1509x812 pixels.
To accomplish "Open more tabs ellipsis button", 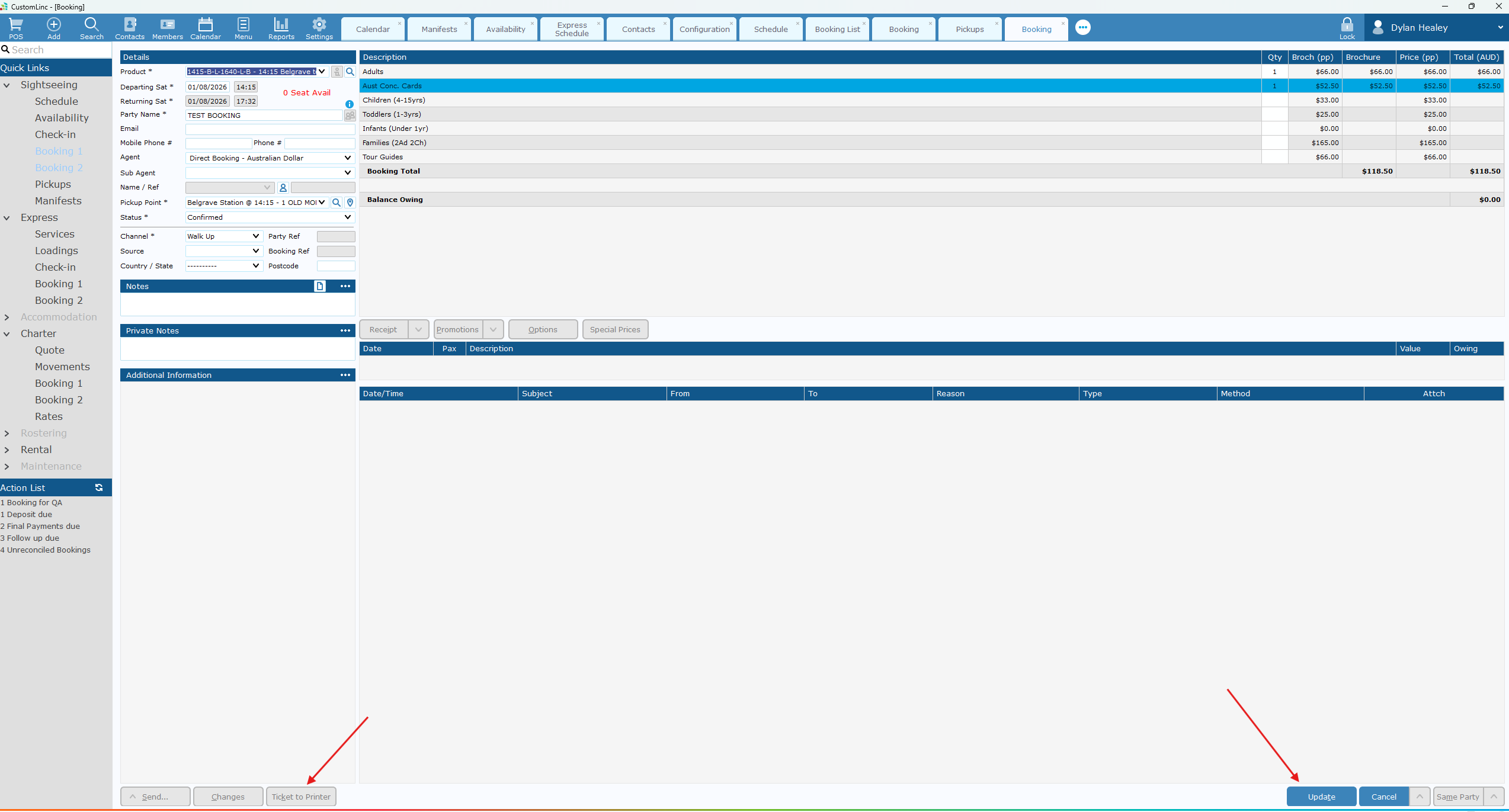I will click(1083, 27).
